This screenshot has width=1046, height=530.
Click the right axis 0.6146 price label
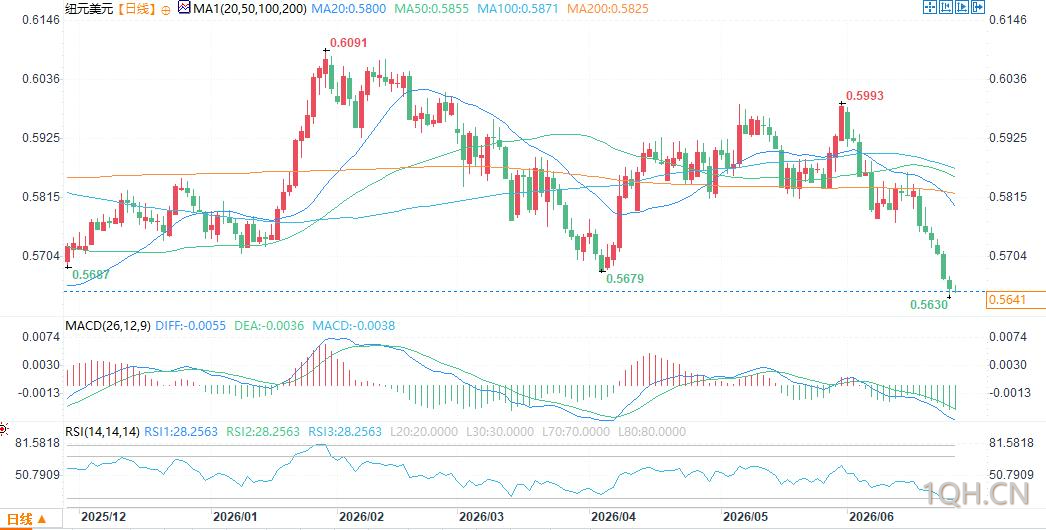(1008, 20)
